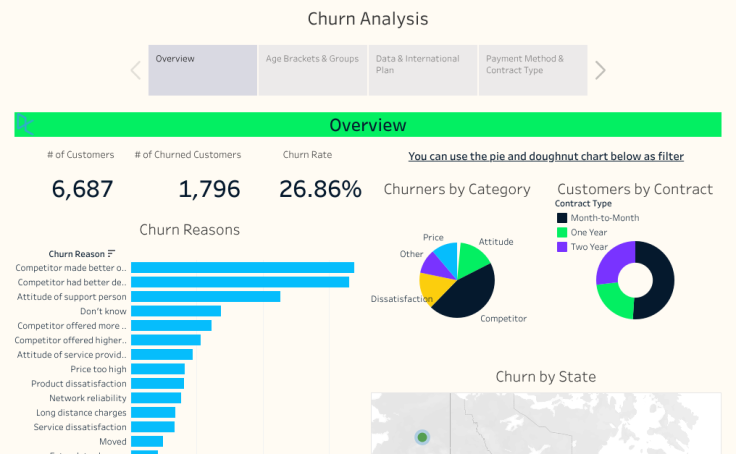Open the Overview tab
736x454 pixels.
(203, 70)
